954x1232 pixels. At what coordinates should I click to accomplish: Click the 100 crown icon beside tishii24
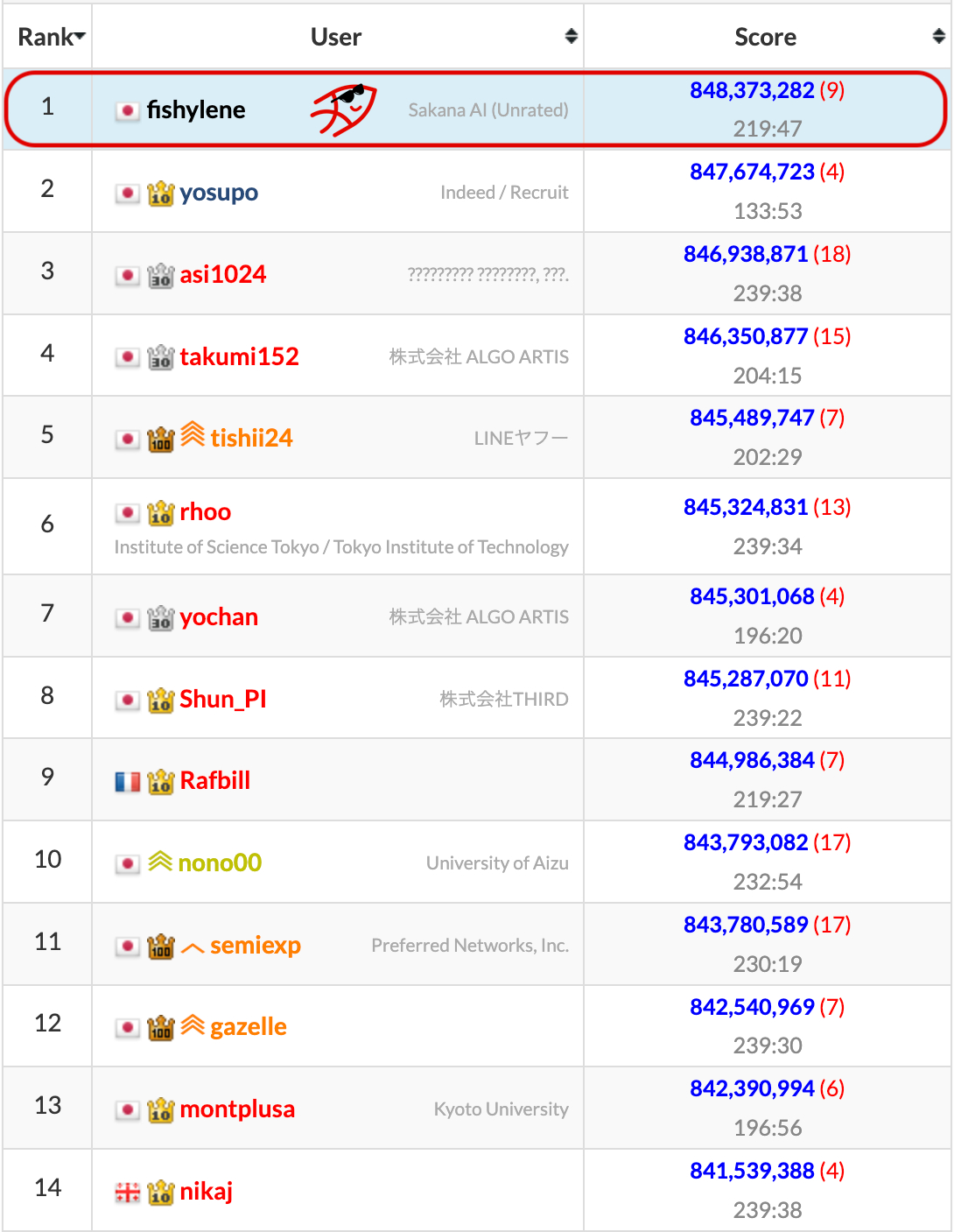tap(160, 439)
